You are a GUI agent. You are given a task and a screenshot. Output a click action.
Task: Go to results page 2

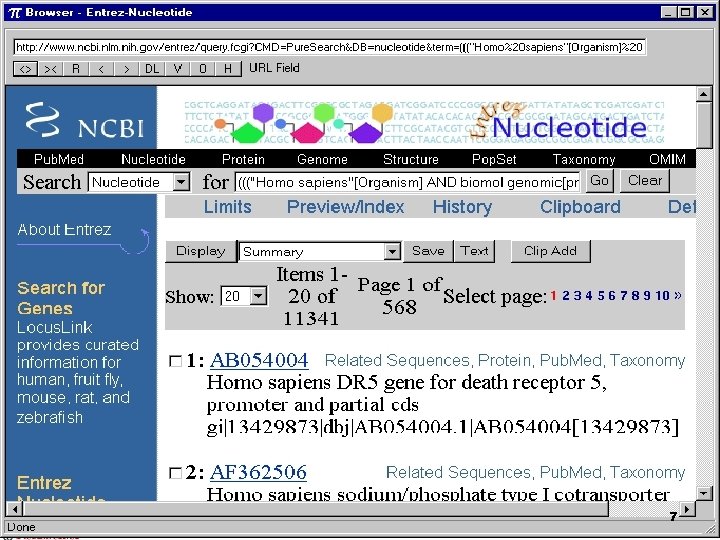pos(566,295)
